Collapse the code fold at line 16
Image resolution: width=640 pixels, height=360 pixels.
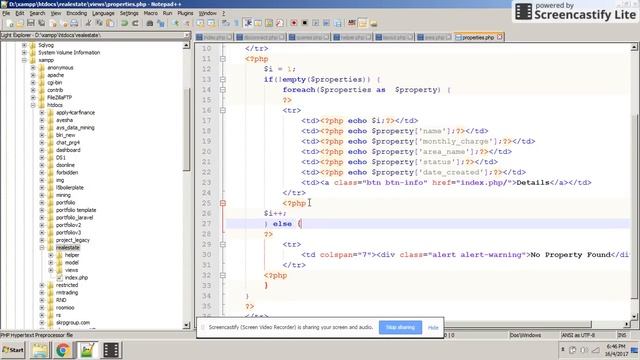tap(222, 110)
